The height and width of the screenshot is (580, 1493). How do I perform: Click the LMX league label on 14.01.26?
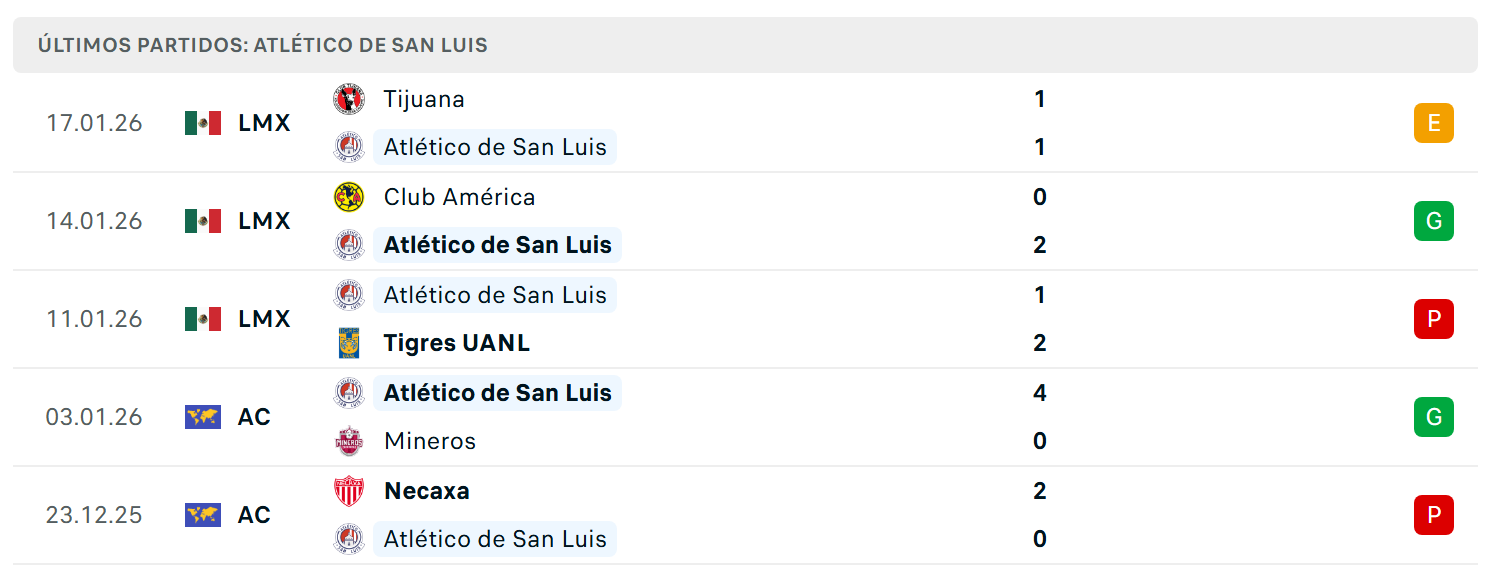click(x=264, y=221)
